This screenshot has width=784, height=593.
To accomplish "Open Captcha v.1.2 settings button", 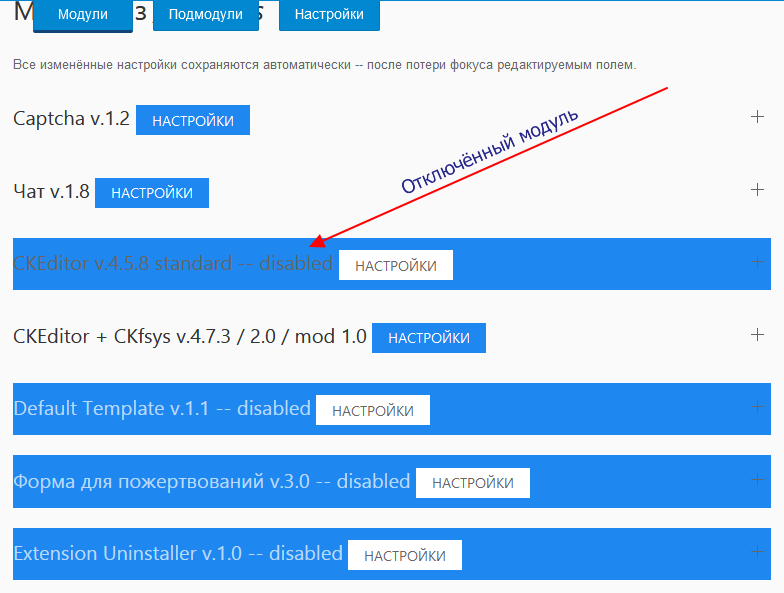I will click(193, 120).
